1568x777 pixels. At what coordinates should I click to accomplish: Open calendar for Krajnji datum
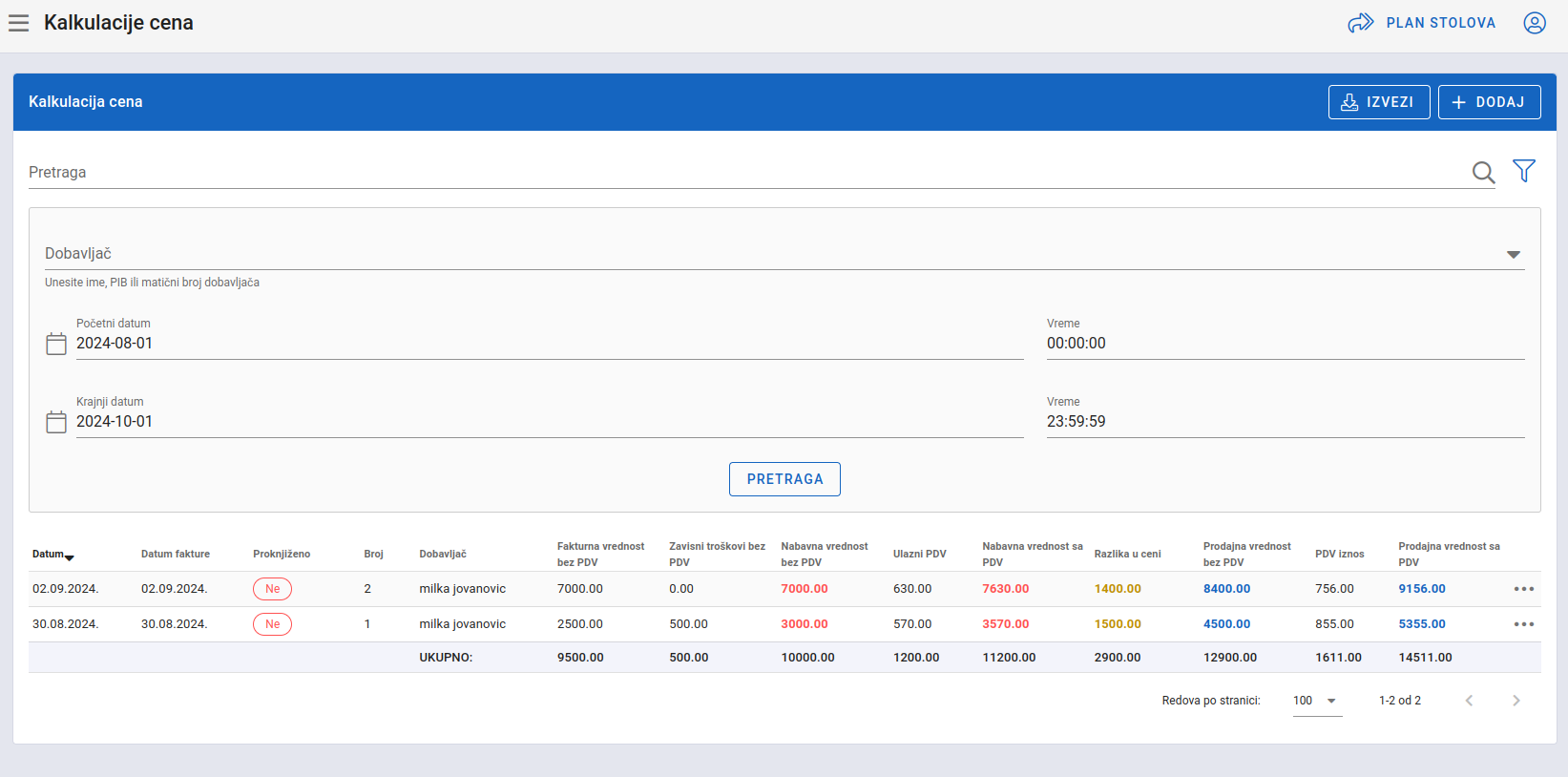(56, 422)
